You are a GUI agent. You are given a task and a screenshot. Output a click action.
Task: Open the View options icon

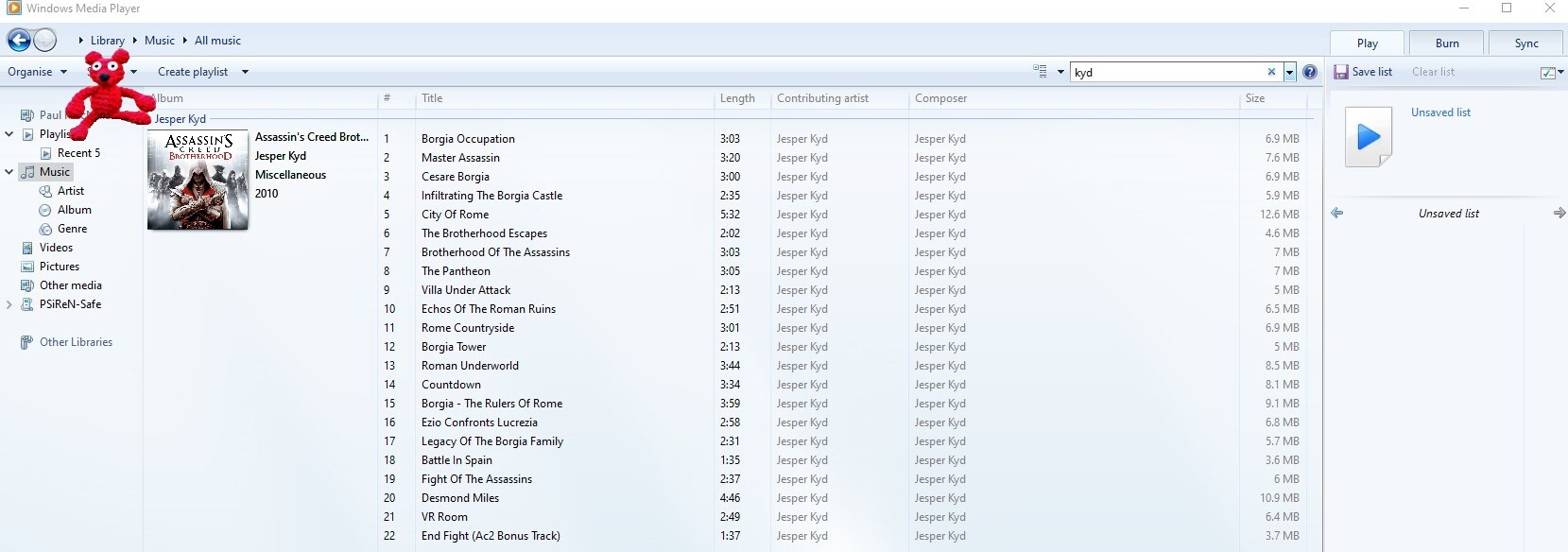click(1040, 72)
